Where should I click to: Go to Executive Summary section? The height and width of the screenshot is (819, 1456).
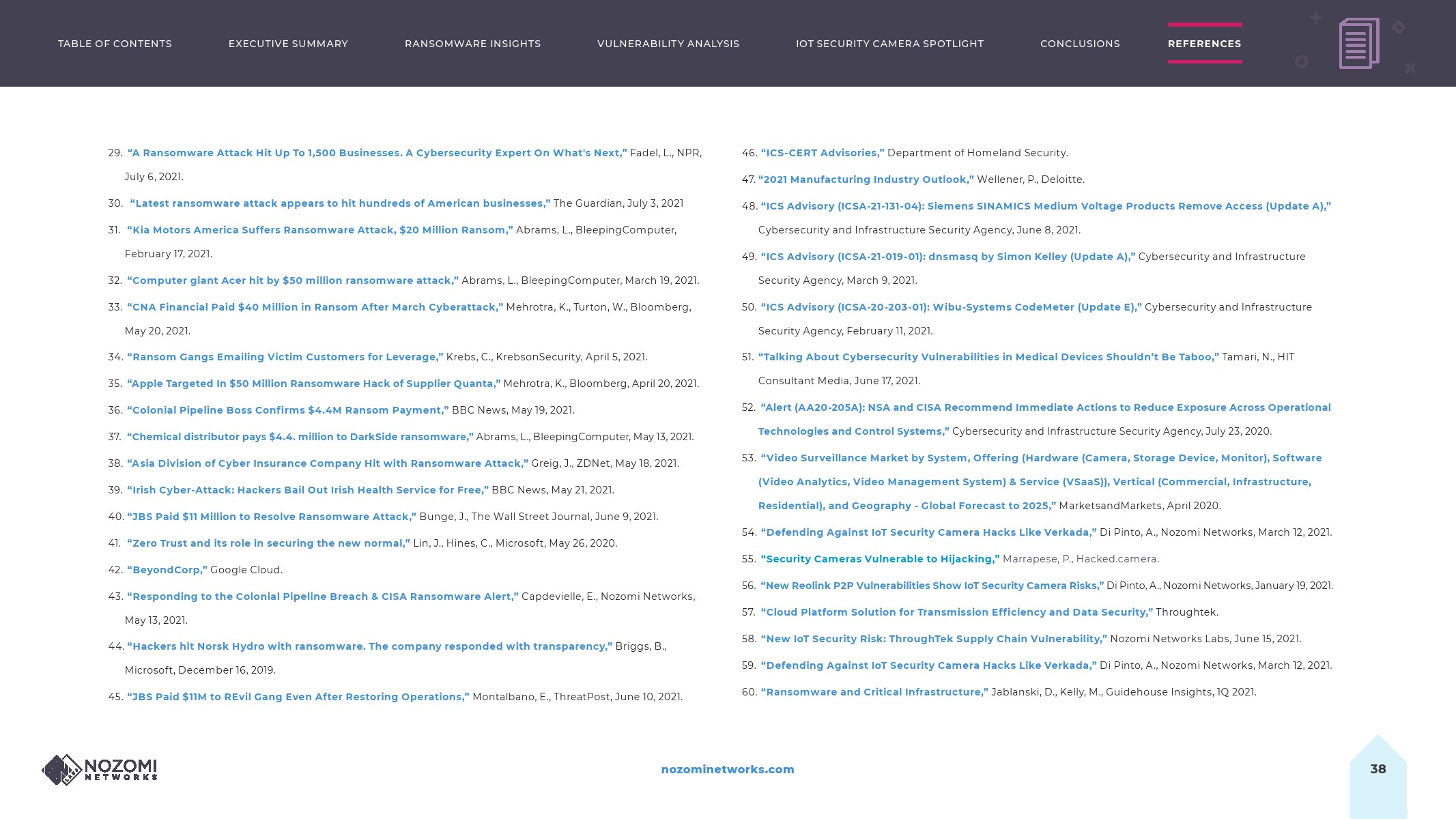288,44
